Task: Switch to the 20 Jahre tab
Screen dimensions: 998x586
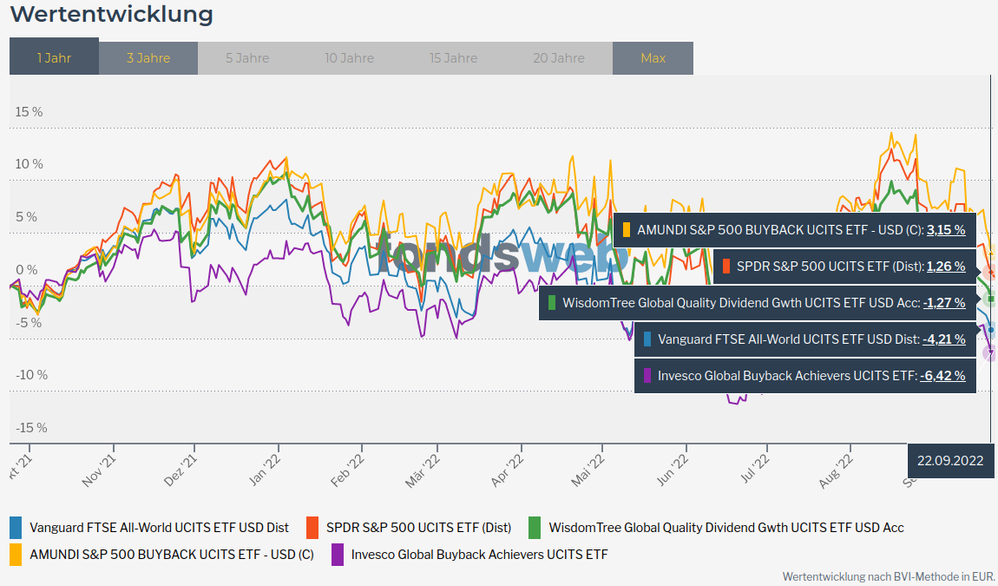Action: coord(559,57)
